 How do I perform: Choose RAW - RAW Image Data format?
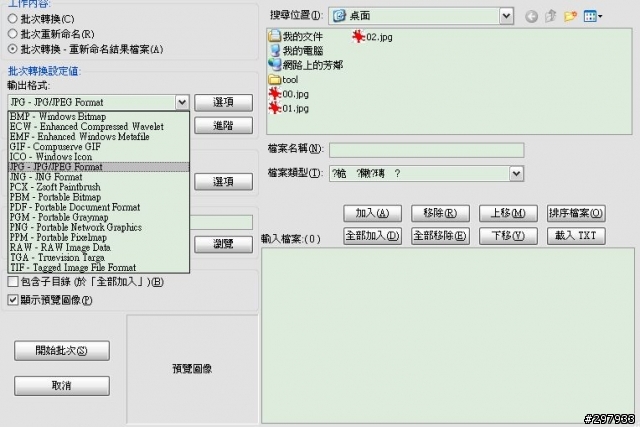click(x=99, y=247)
